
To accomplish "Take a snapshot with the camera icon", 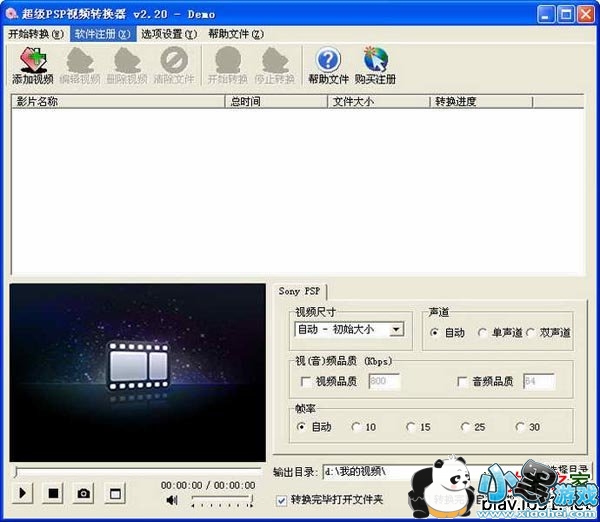I will 84,493.
